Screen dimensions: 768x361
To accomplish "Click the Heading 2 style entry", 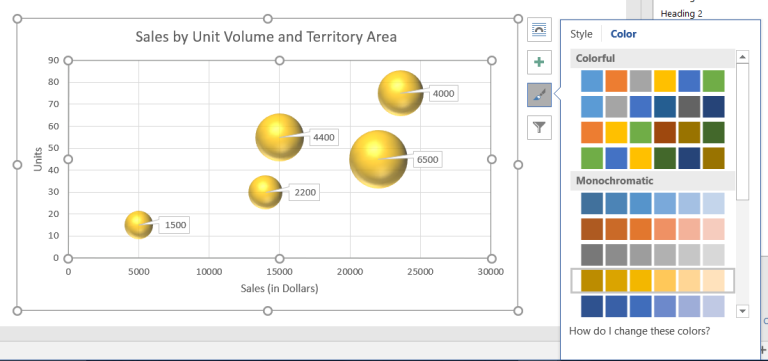I will point(681,14).
